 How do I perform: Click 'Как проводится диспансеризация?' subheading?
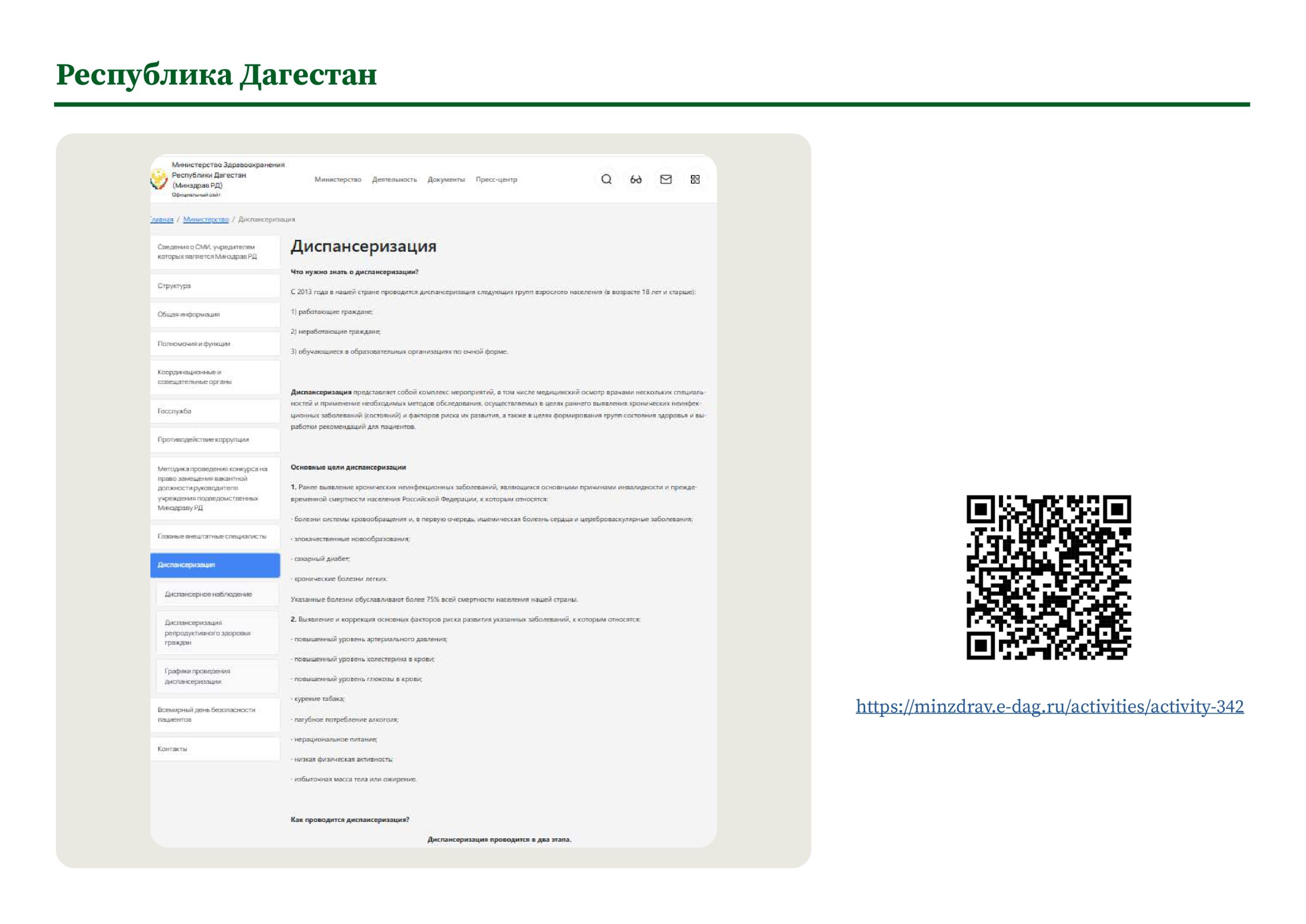(x=350, y=819)
